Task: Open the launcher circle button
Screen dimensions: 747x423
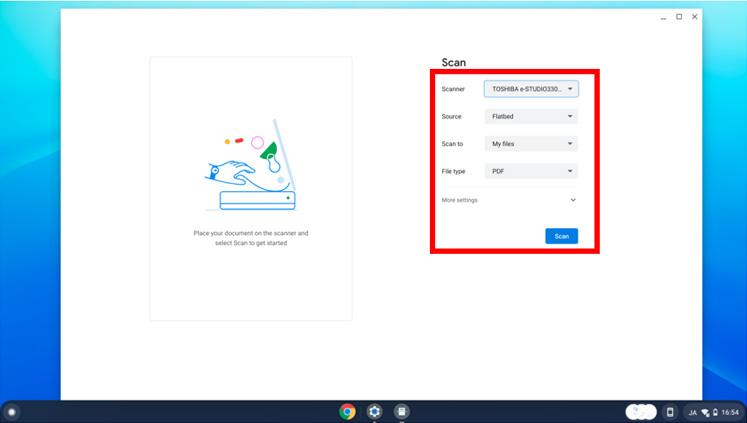Action: pos(12,411)
